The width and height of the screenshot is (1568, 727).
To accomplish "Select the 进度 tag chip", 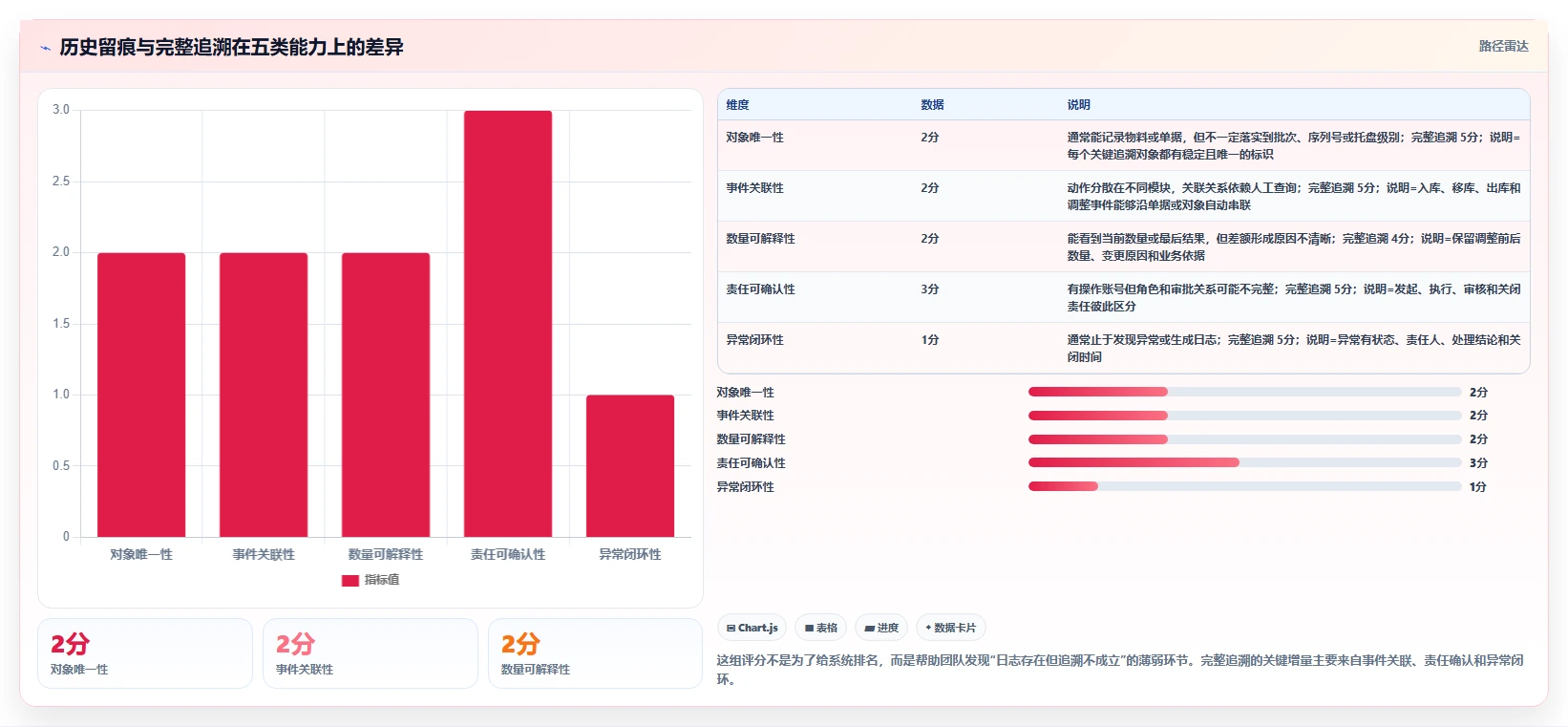I will click(x=881, y=628).
